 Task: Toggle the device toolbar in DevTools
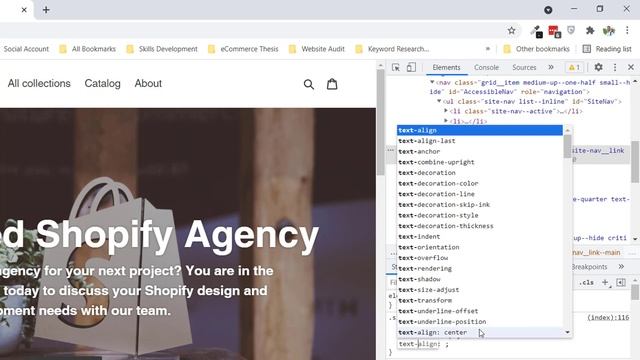[x=411, y=67]
